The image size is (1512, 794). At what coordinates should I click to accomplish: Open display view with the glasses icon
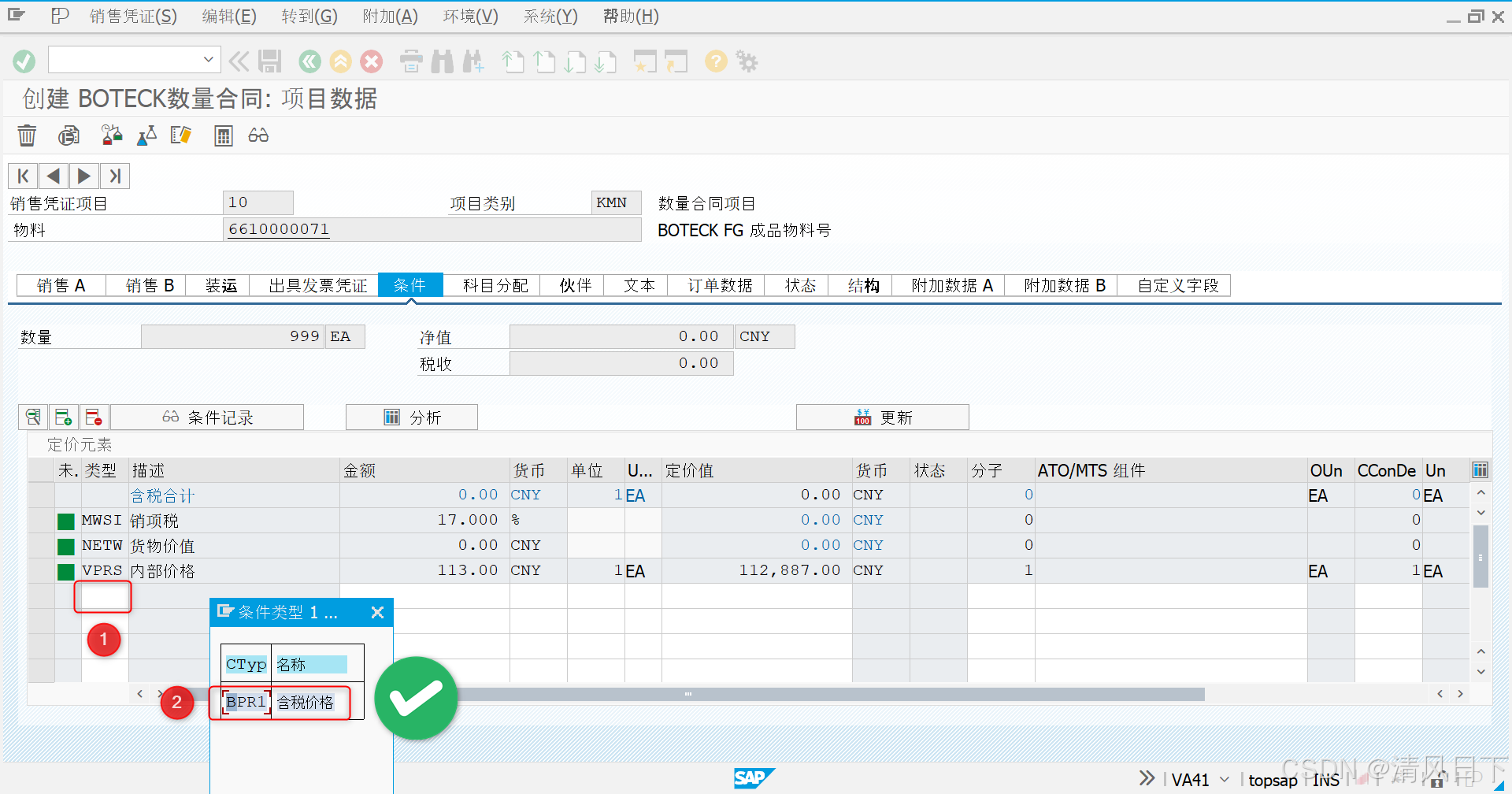[x=258, y=135]
